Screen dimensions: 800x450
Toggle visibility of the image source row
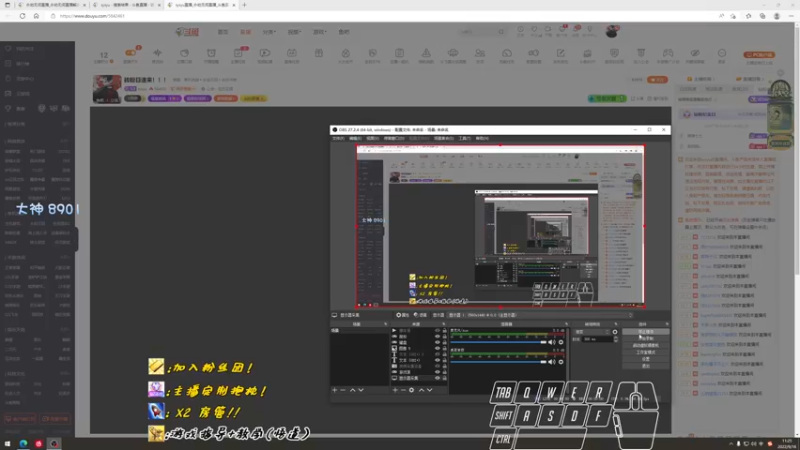point(437,348)
